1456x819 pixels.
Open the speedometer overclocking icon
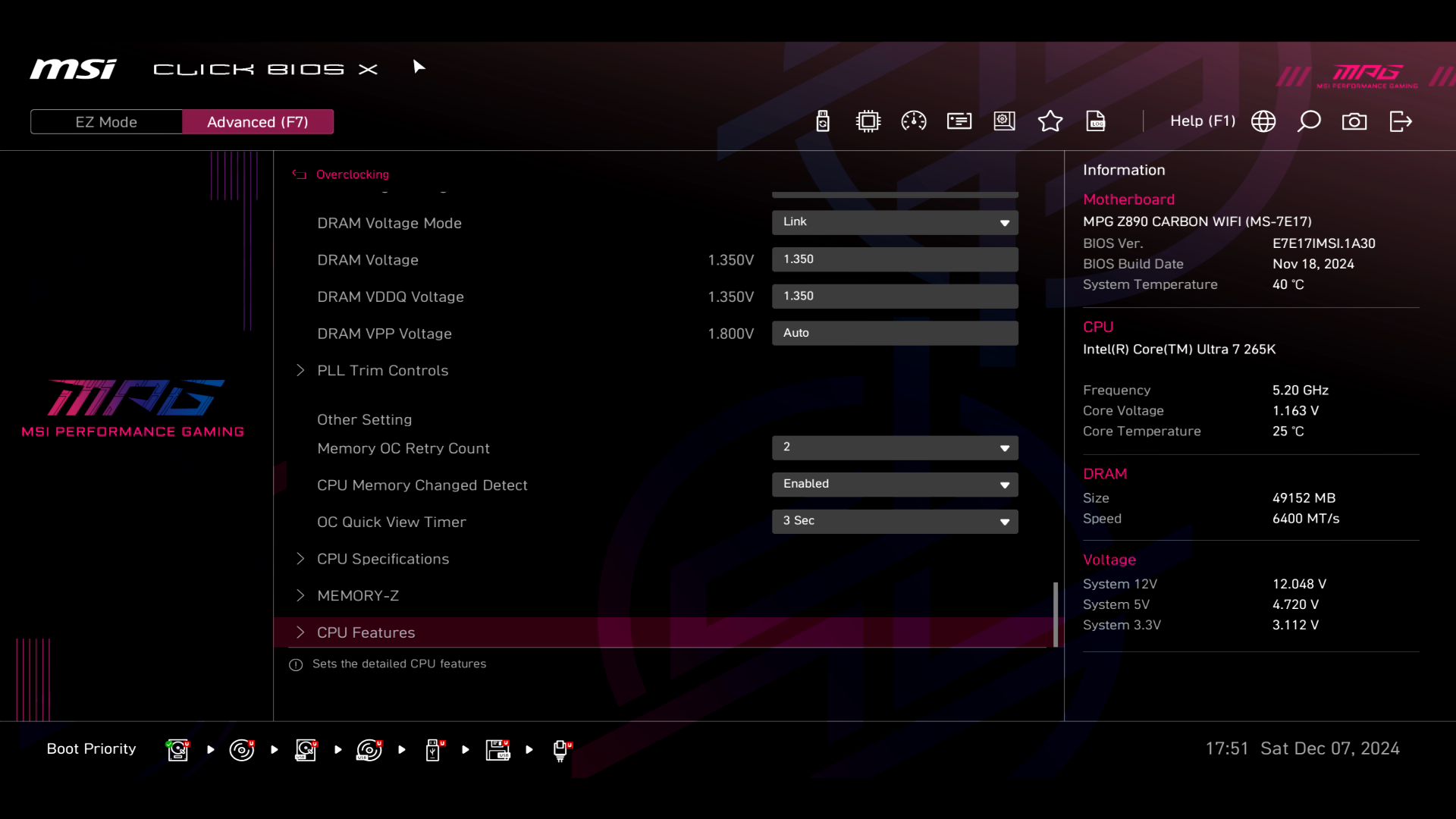pyautogui.click(x=914, y=121)
